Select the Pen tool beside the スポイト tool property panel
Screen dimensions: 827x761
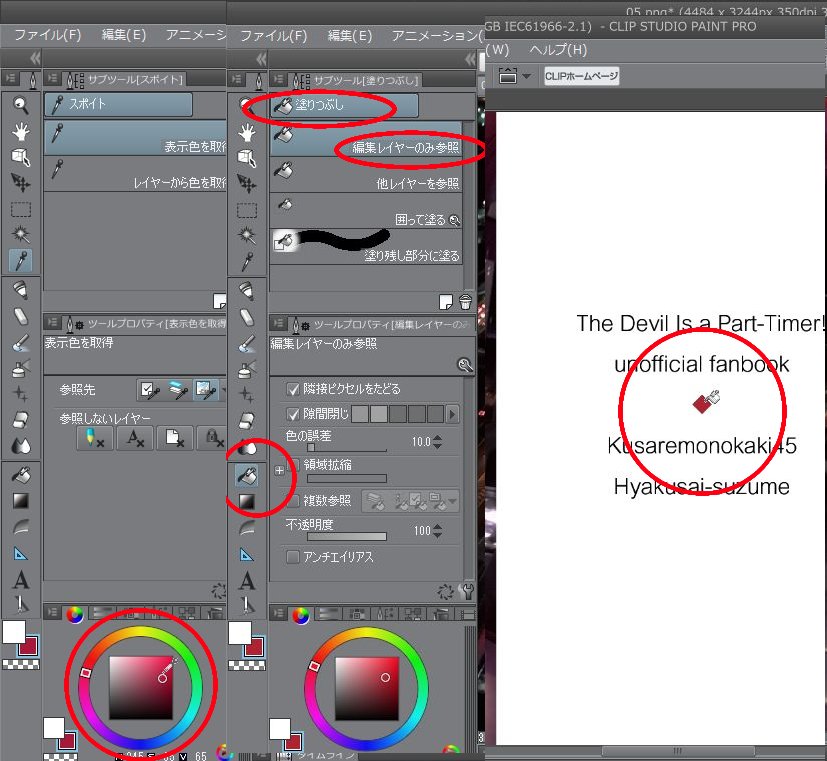(x=20, y=290)
